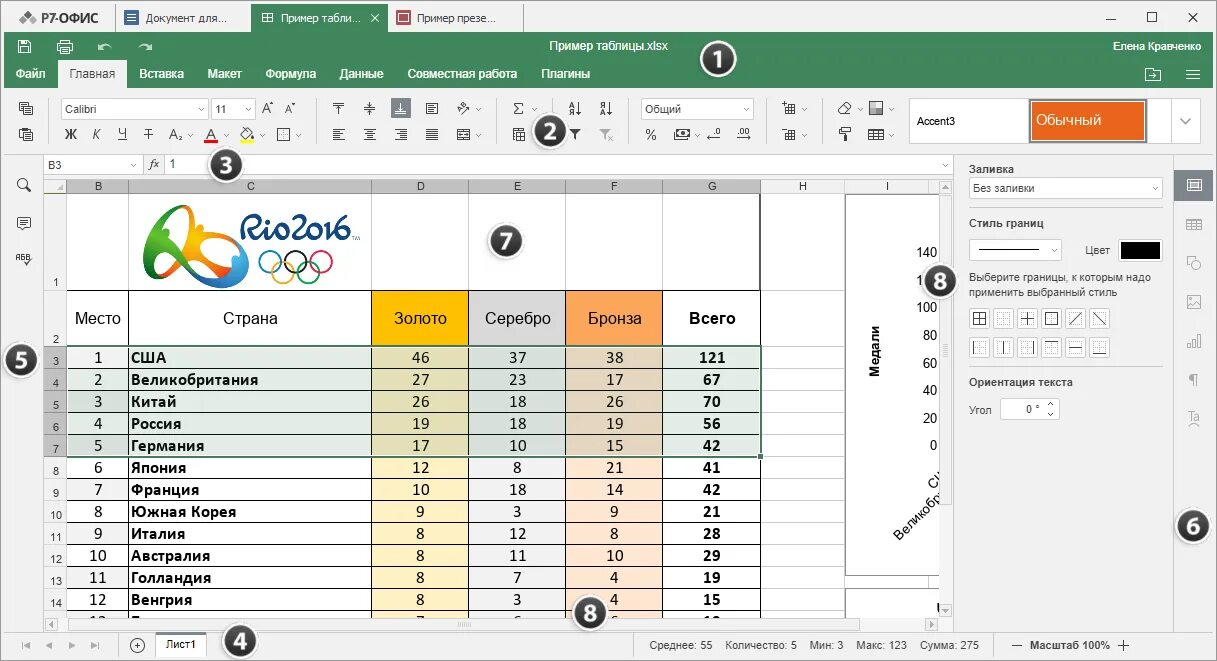This screenshot has height=661, width=1217.
Task: Open the search tool in the left sidebar
Action: [x=24, y=185]
